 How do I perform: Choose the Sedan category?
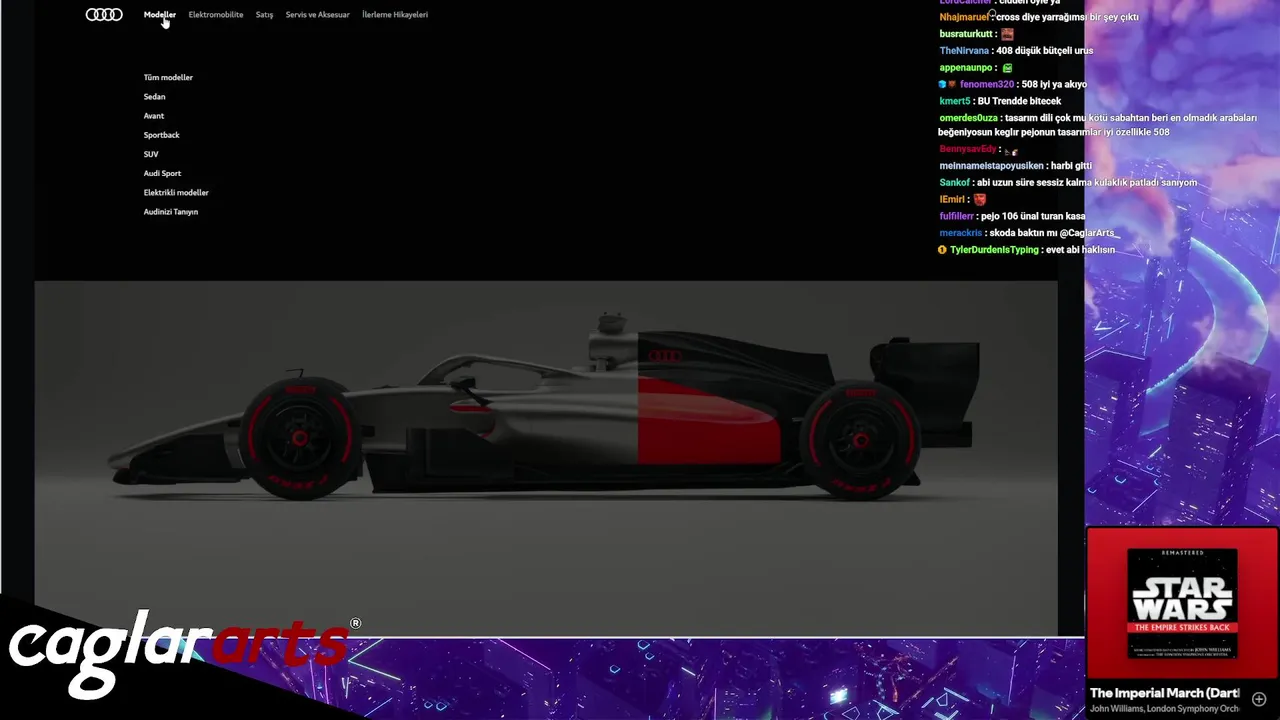[154, 96]
